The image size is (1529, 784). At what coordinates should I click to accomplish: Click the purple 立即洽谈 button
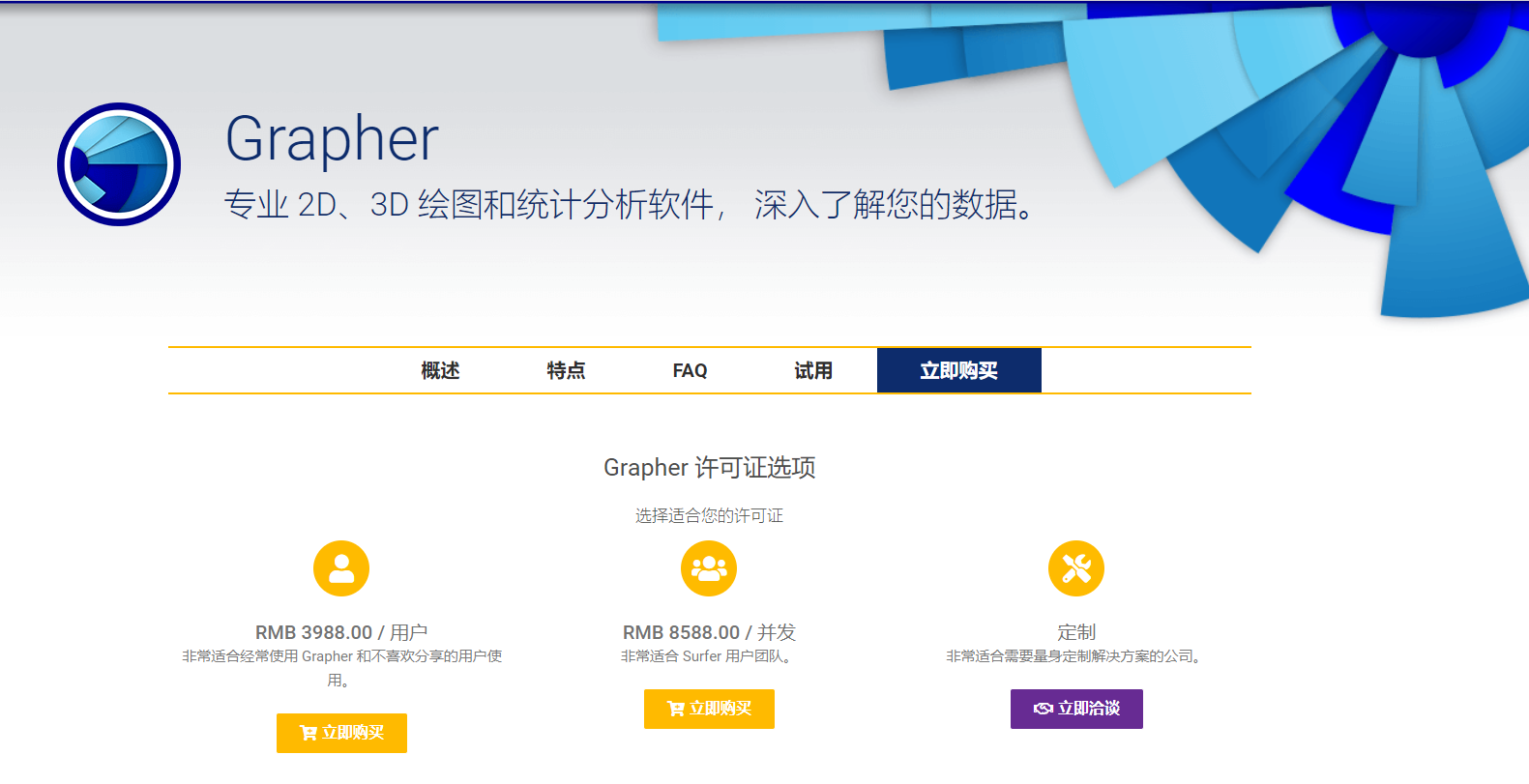pyautogui.click(x=1076, y=709)
